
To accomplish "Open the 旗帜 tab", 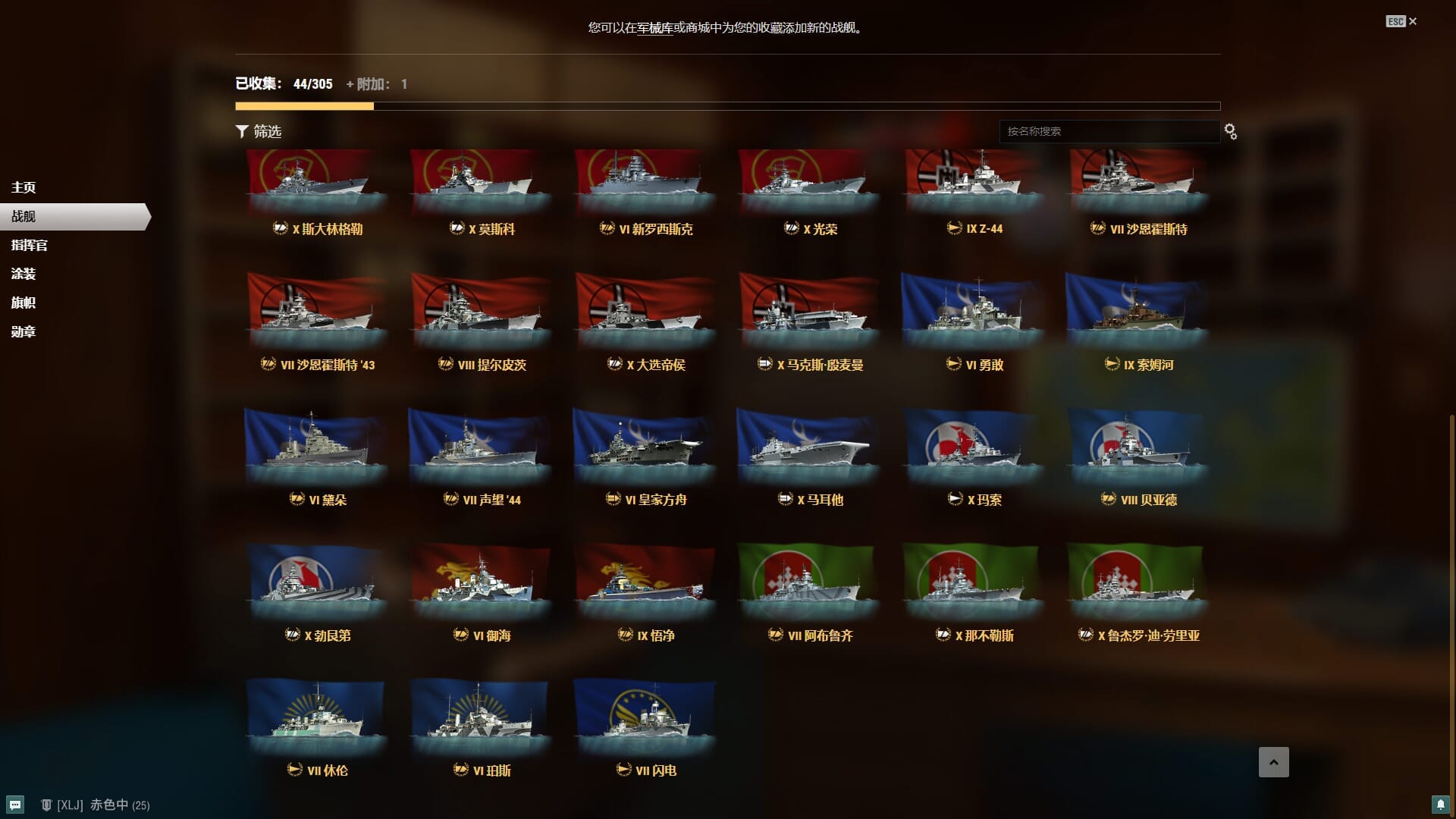I will coord(24,303).
